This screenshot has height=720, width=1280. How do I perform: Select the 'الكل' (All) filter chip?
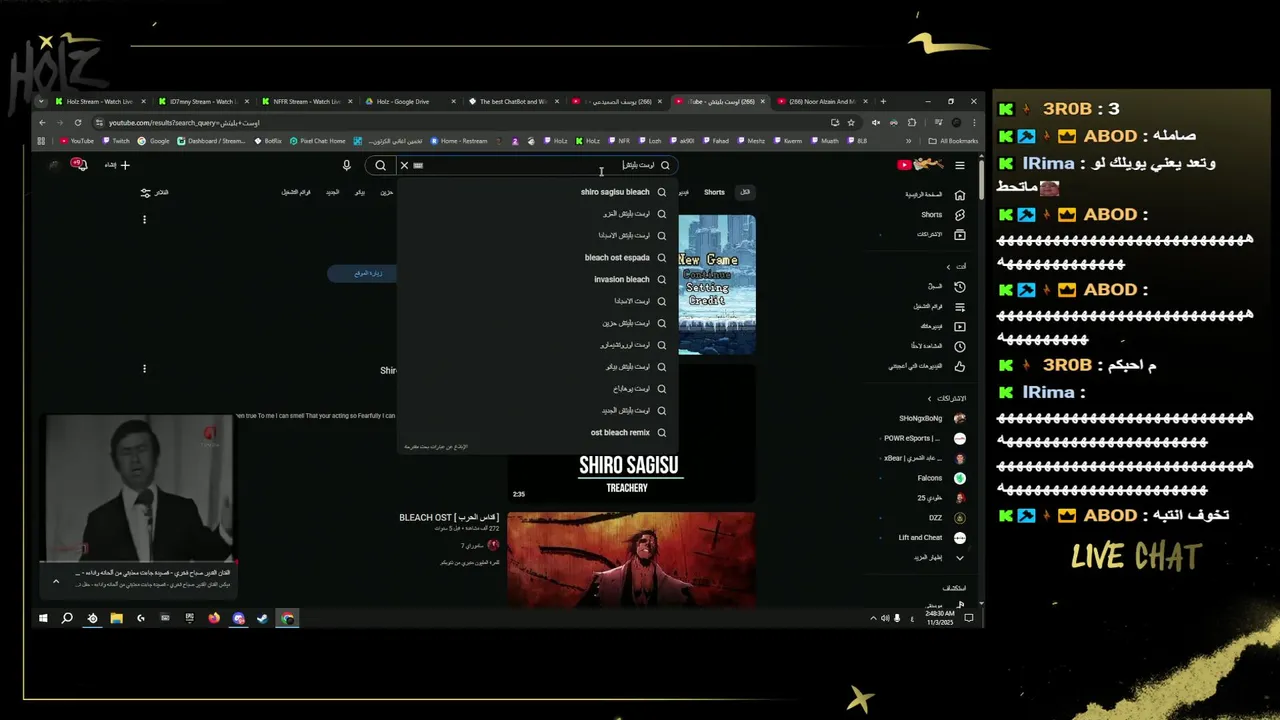[x=744, y=192]
